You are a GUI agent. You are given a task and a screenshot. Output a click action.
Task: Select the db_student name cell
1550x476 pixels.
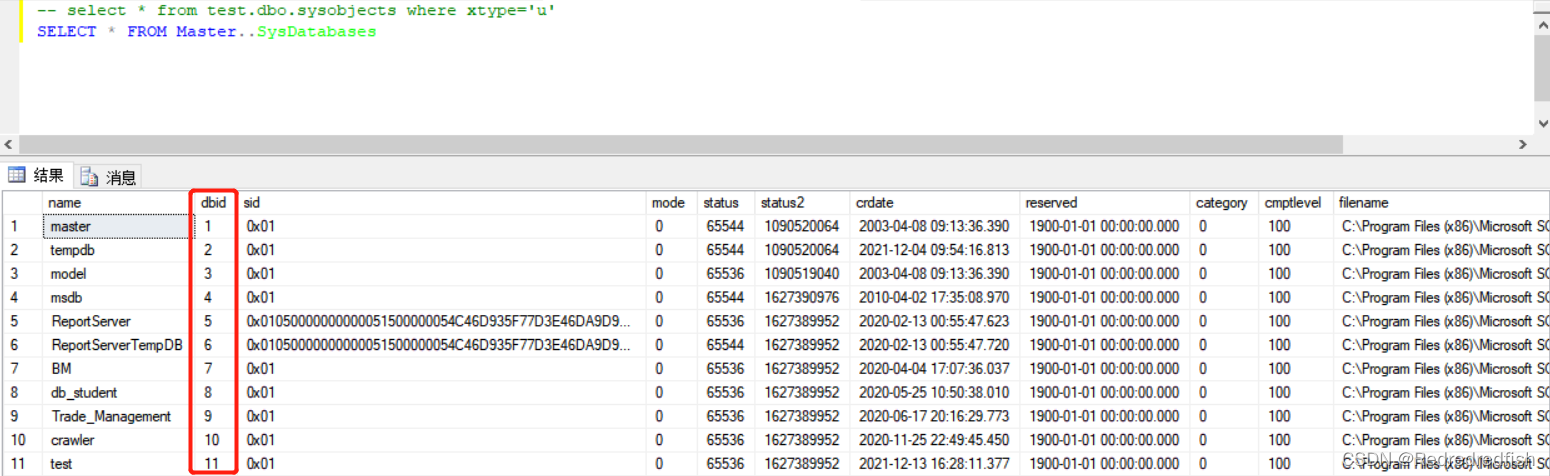[x=117, y=393]
